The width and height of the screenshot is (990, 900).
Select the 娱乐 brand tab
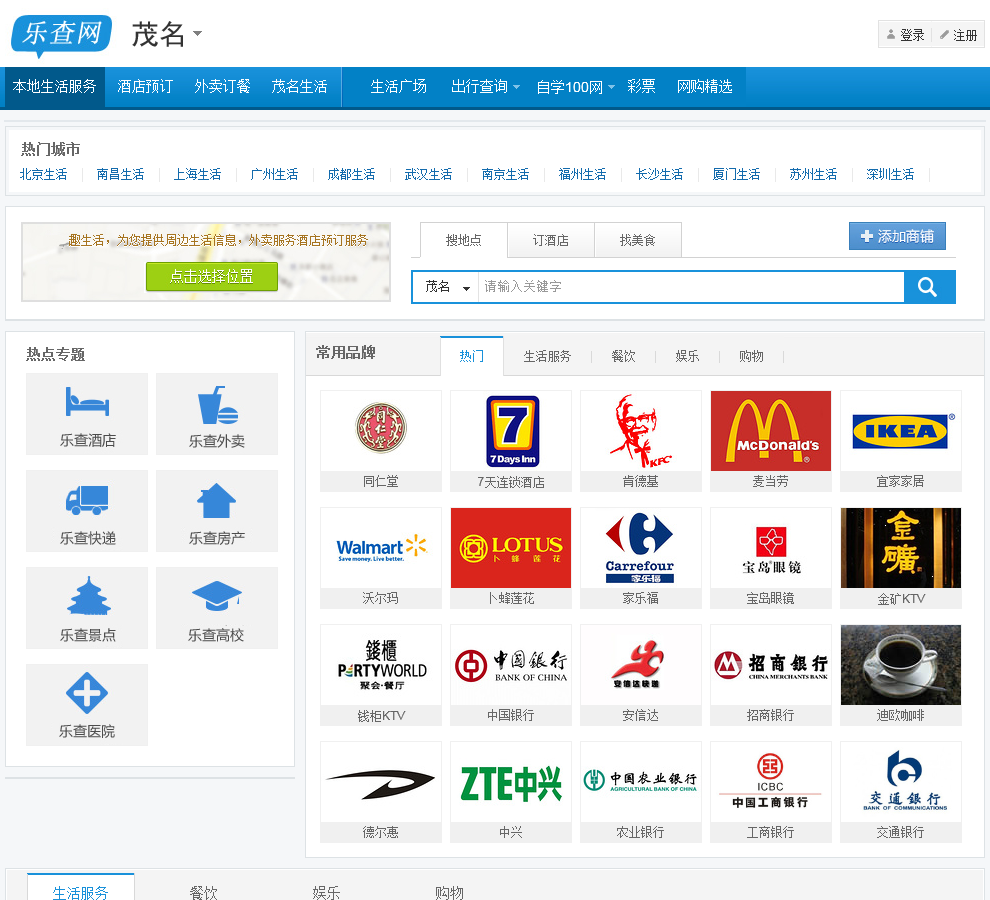click(687, 356)
